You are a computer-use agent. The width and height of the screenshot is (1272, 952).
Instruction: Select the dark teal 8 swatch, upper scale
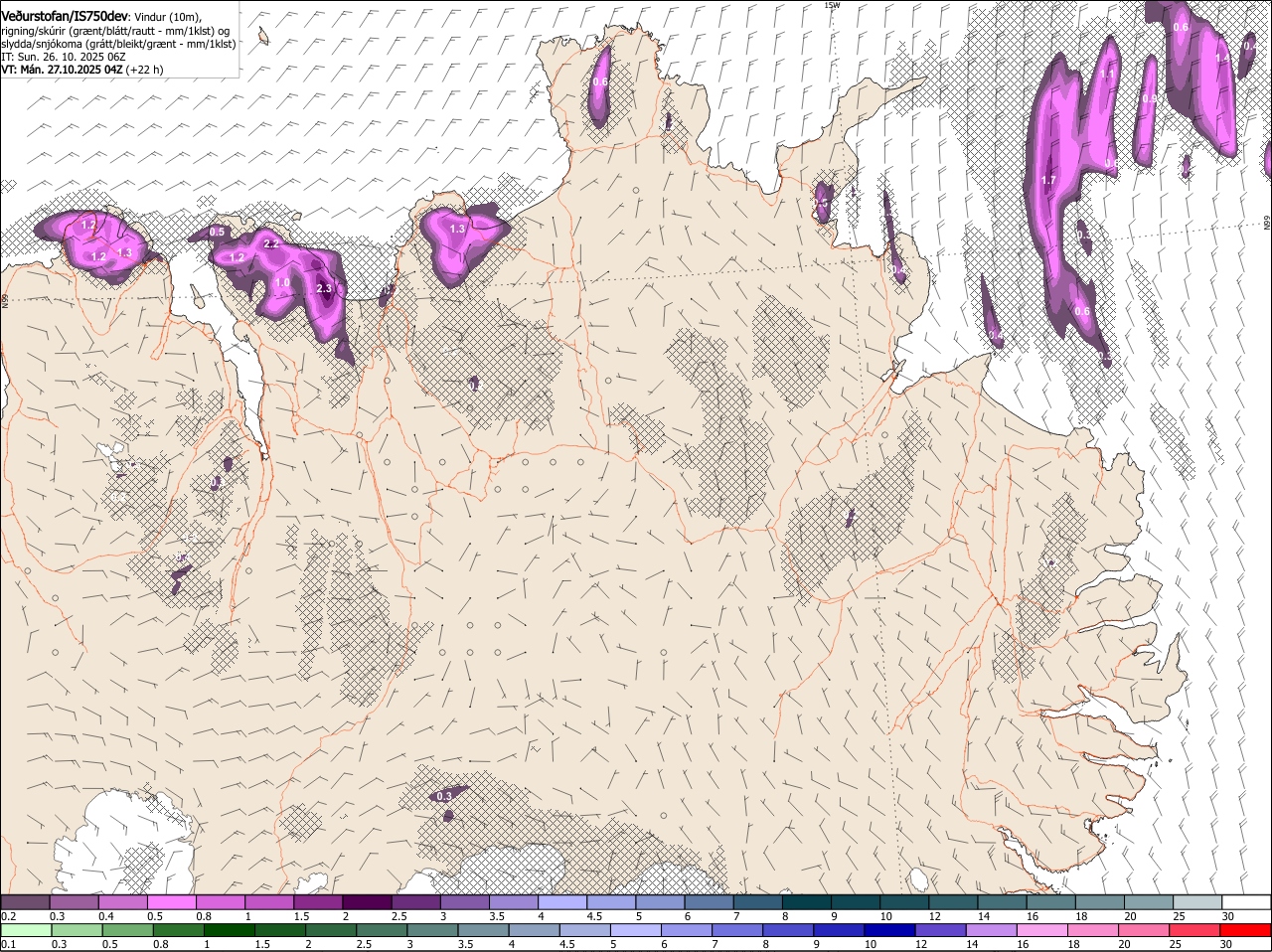pyautogui.click(x=805, y=902)
